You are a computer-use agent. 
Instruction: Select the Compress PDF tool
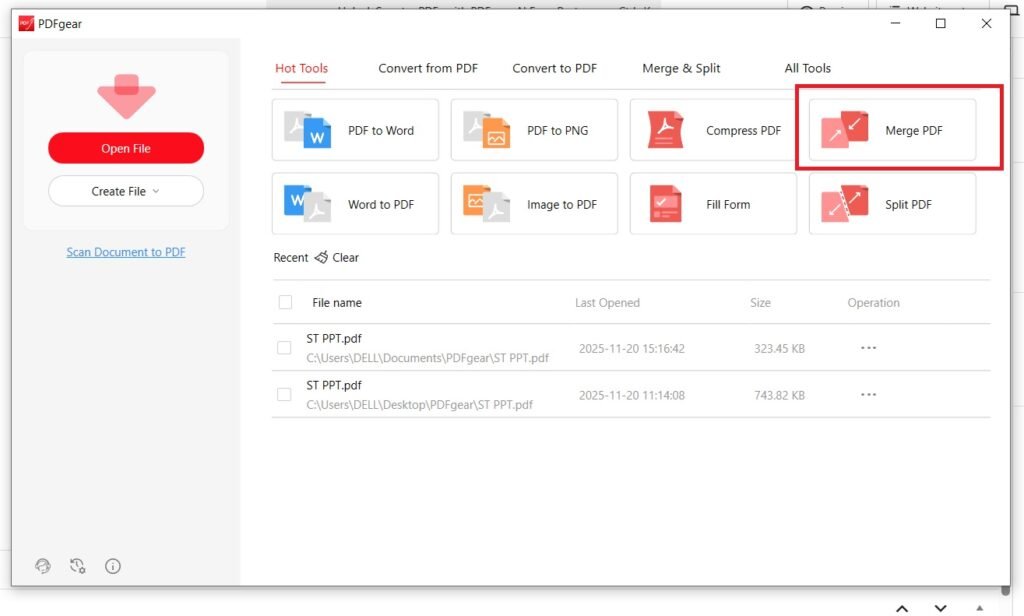(713, 130)
